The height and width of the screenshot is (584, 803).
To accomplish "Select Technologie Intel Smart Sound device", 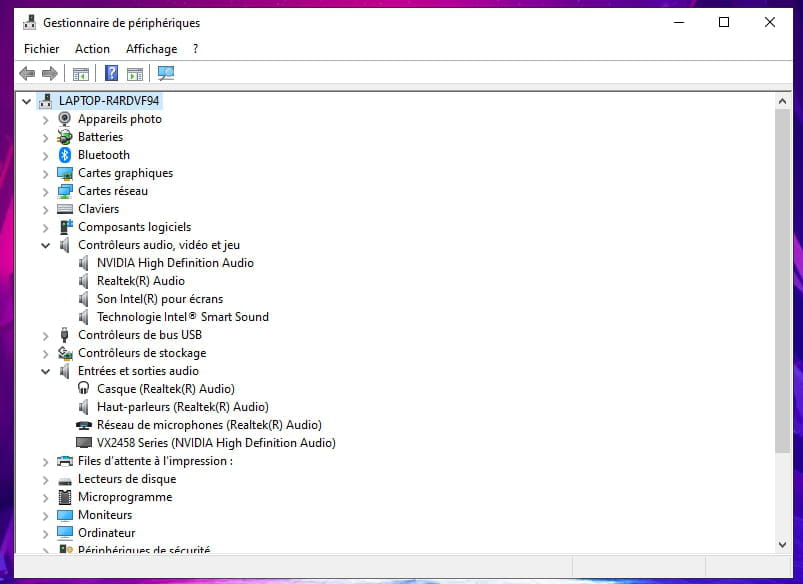I will [183, 317].
